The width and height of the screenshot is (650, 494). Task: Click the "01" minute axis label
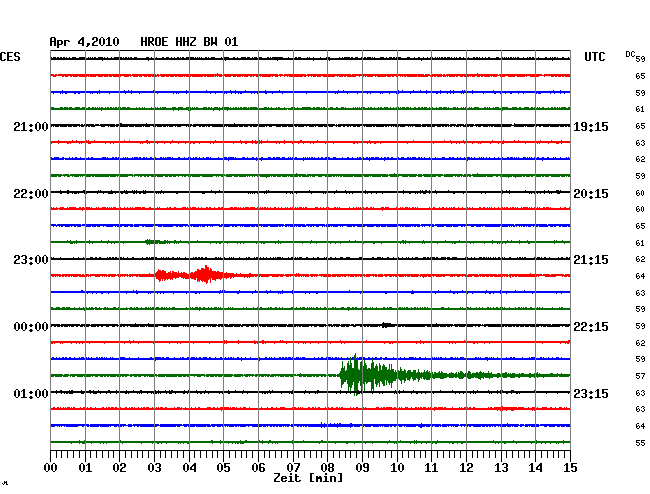(85, 467)
